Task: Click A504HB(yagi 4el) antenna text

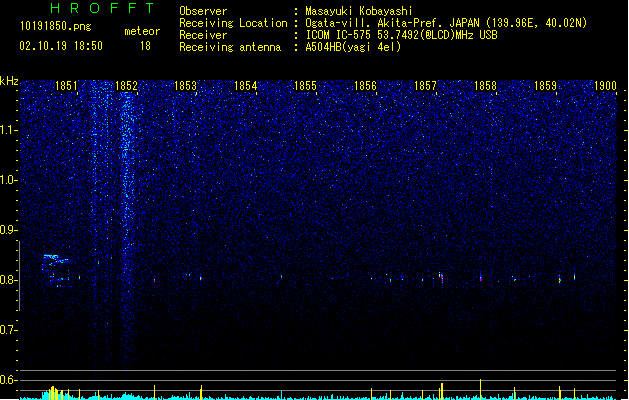Action: (353, 47)
